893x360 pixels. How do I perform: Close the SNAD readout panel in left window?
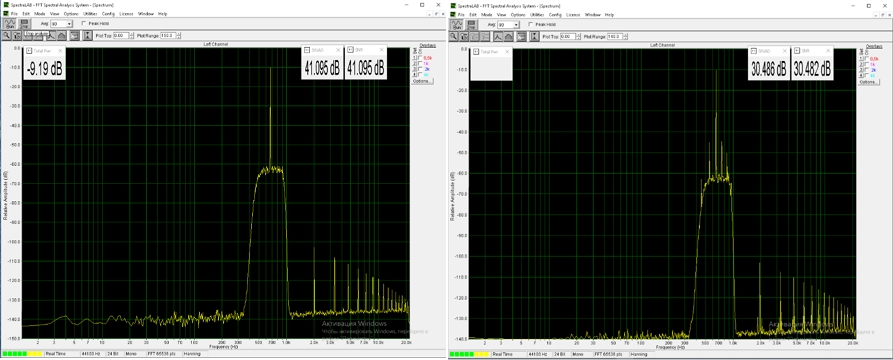338,50
